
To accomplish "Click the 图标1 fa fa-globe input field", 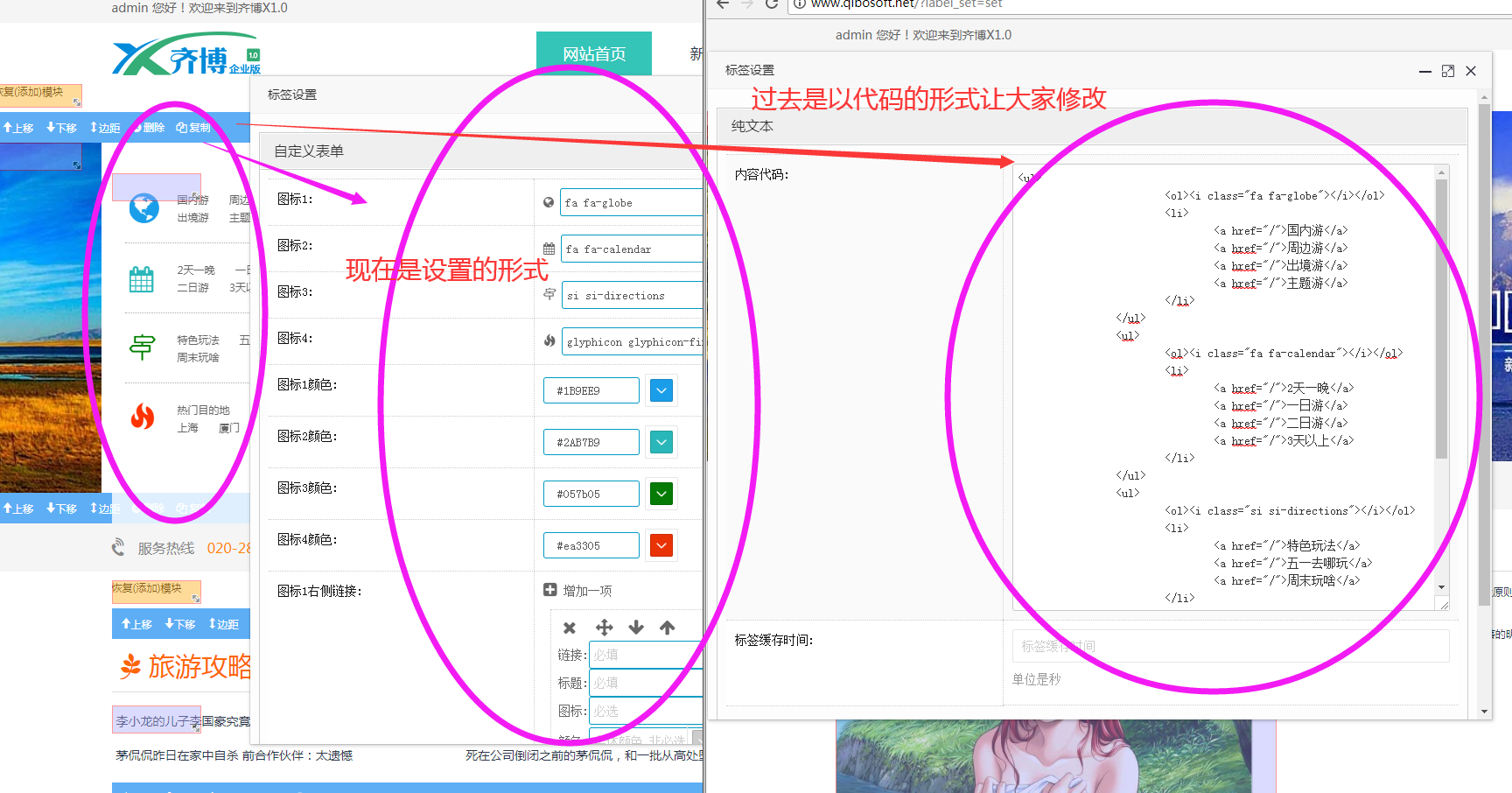I will point(632,202).
